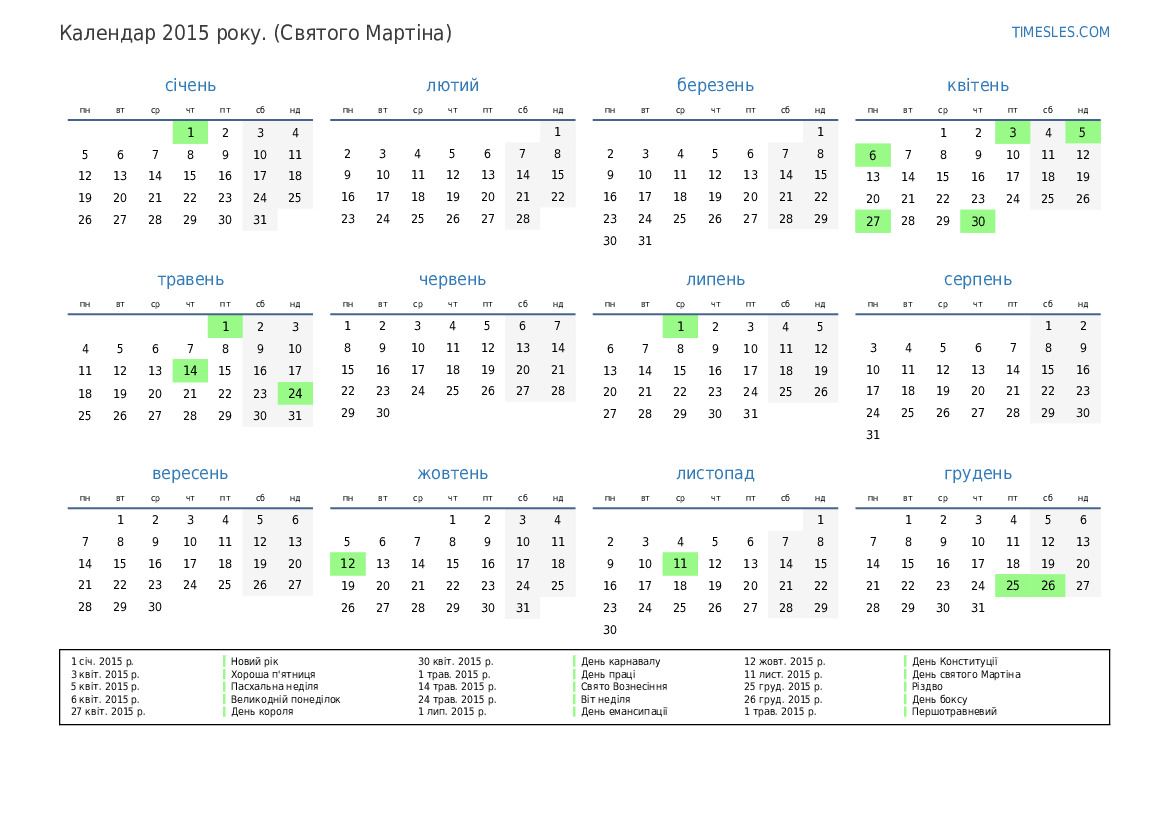
Task: Select highlighted December 25 date
Action: [x=1013, y=586]
